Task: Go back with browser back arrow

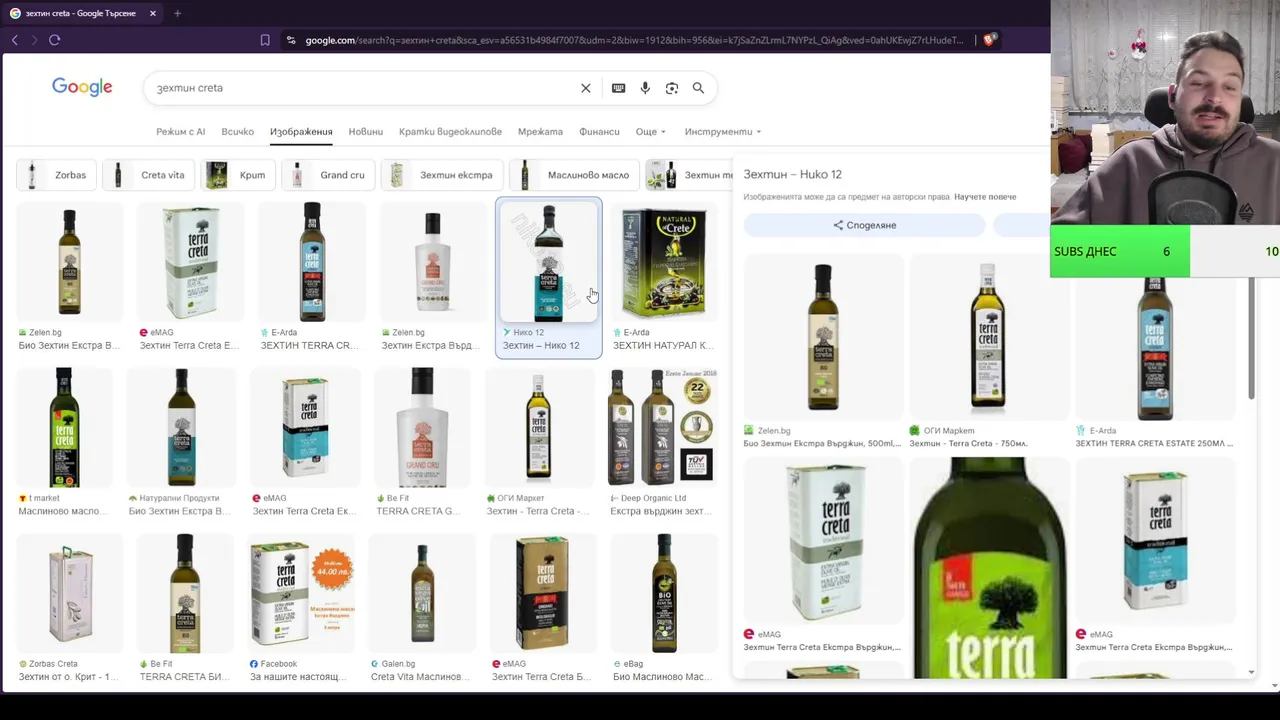Action: 15,40
